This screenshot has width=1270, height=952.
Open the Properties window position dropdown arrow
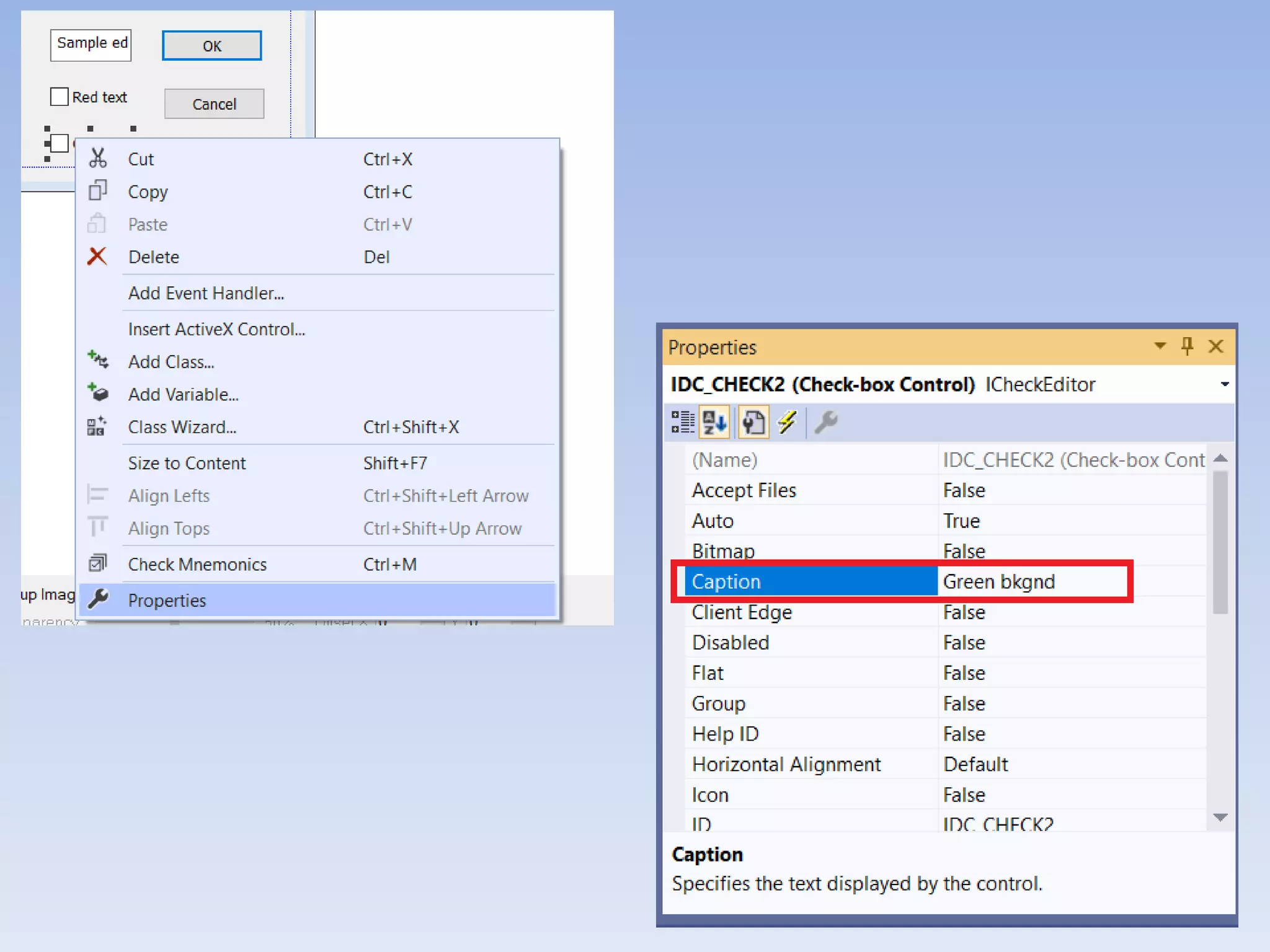(x=1160, y=346)
